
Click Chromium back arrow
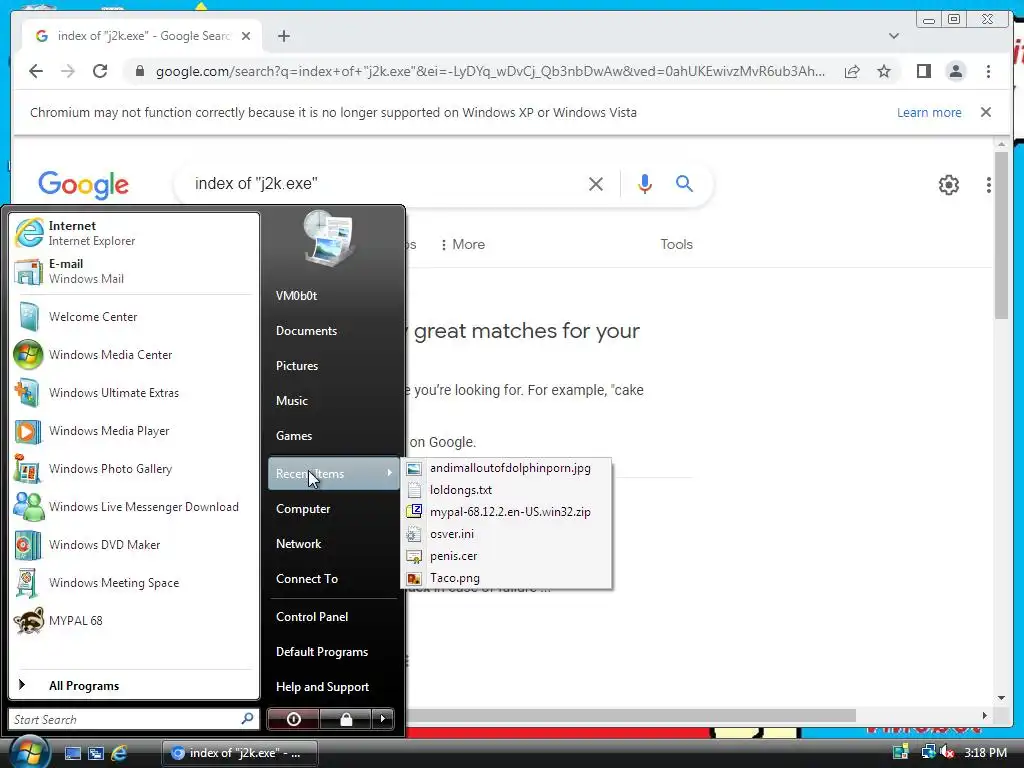point(36,71)
